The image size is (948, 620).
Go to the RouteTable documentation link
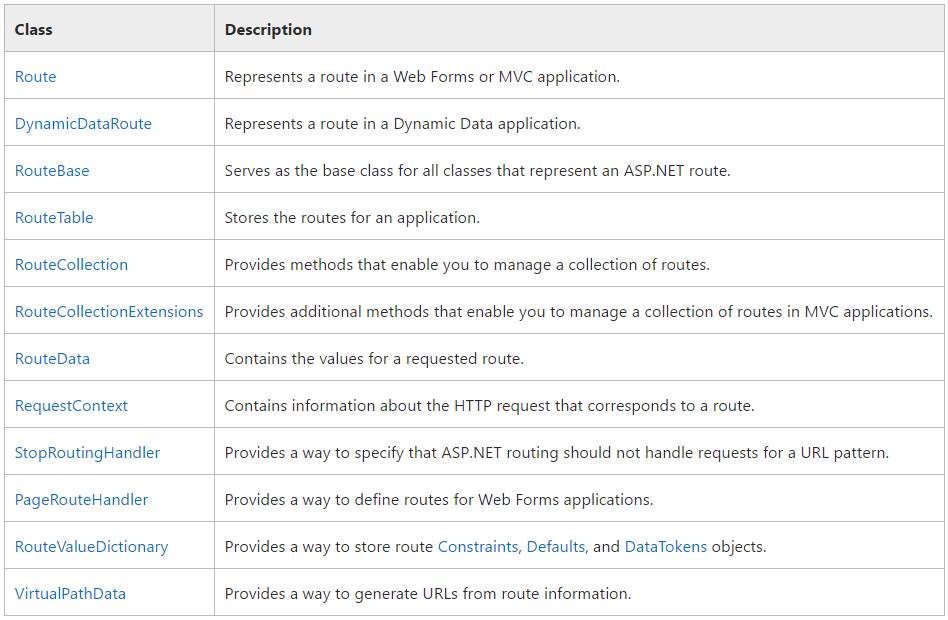tap(54, 218)
